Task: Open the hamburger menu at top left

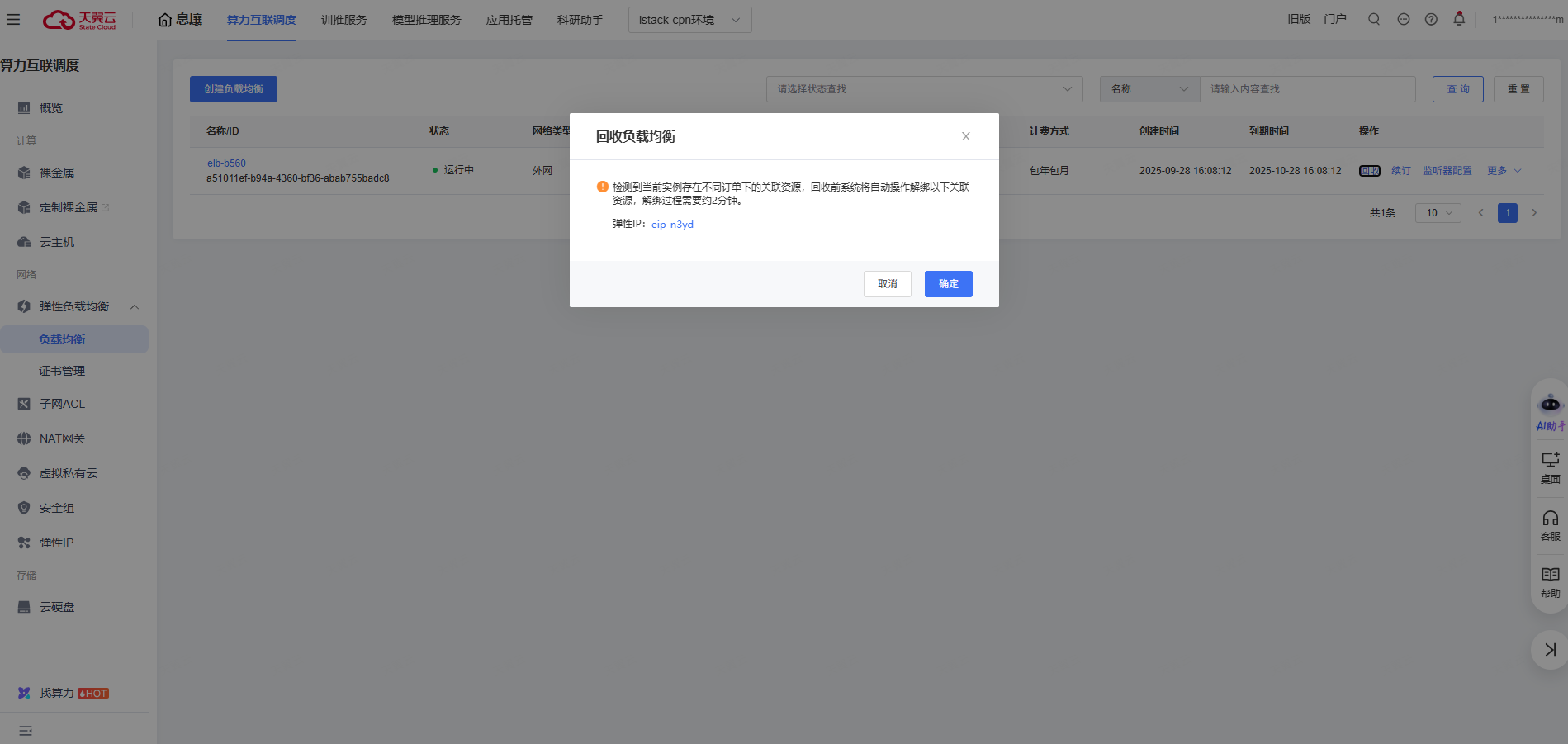Action: click(13, 19)
